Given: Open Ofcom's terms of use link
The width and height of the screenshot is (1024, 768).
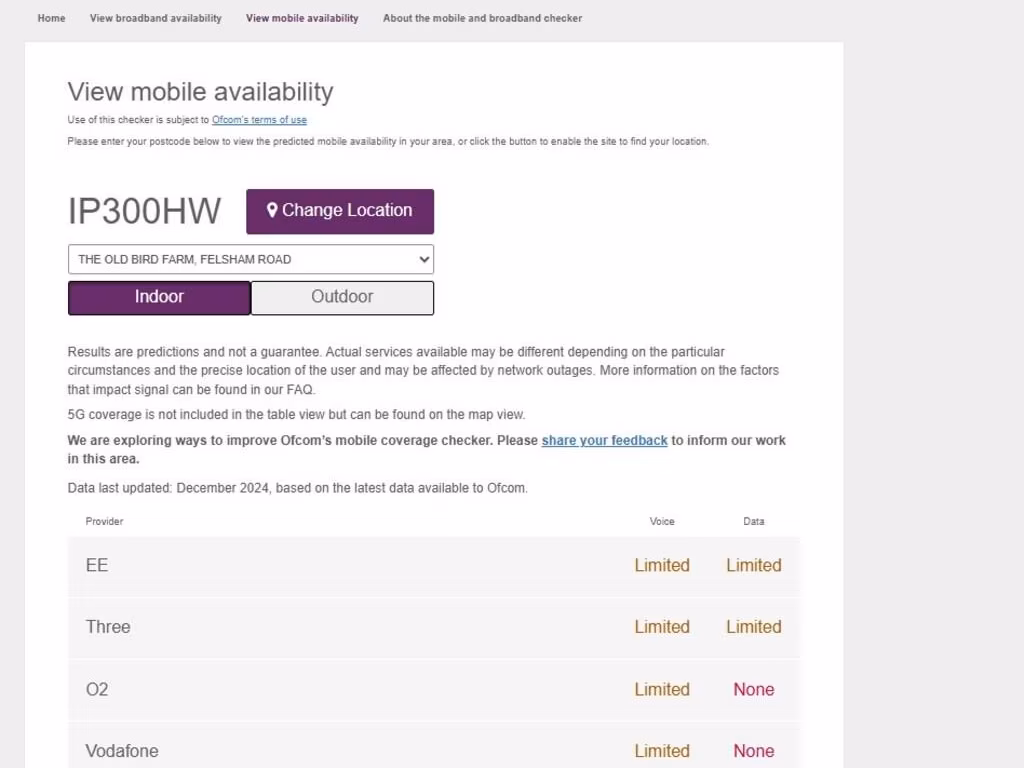Looking at the screenshot, I should pos(259,120).
